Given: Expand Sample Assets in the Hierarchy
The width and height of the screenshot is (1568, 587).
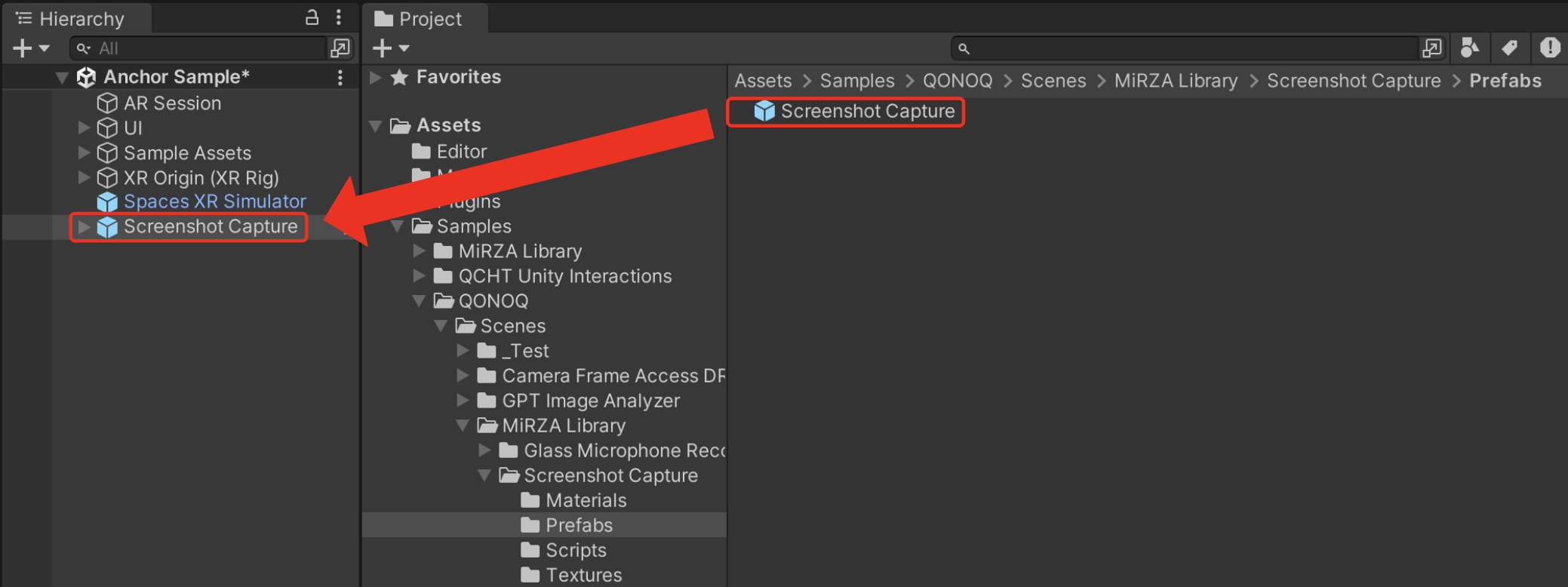Looking at the screenshot, I should (x=84, y=153).
